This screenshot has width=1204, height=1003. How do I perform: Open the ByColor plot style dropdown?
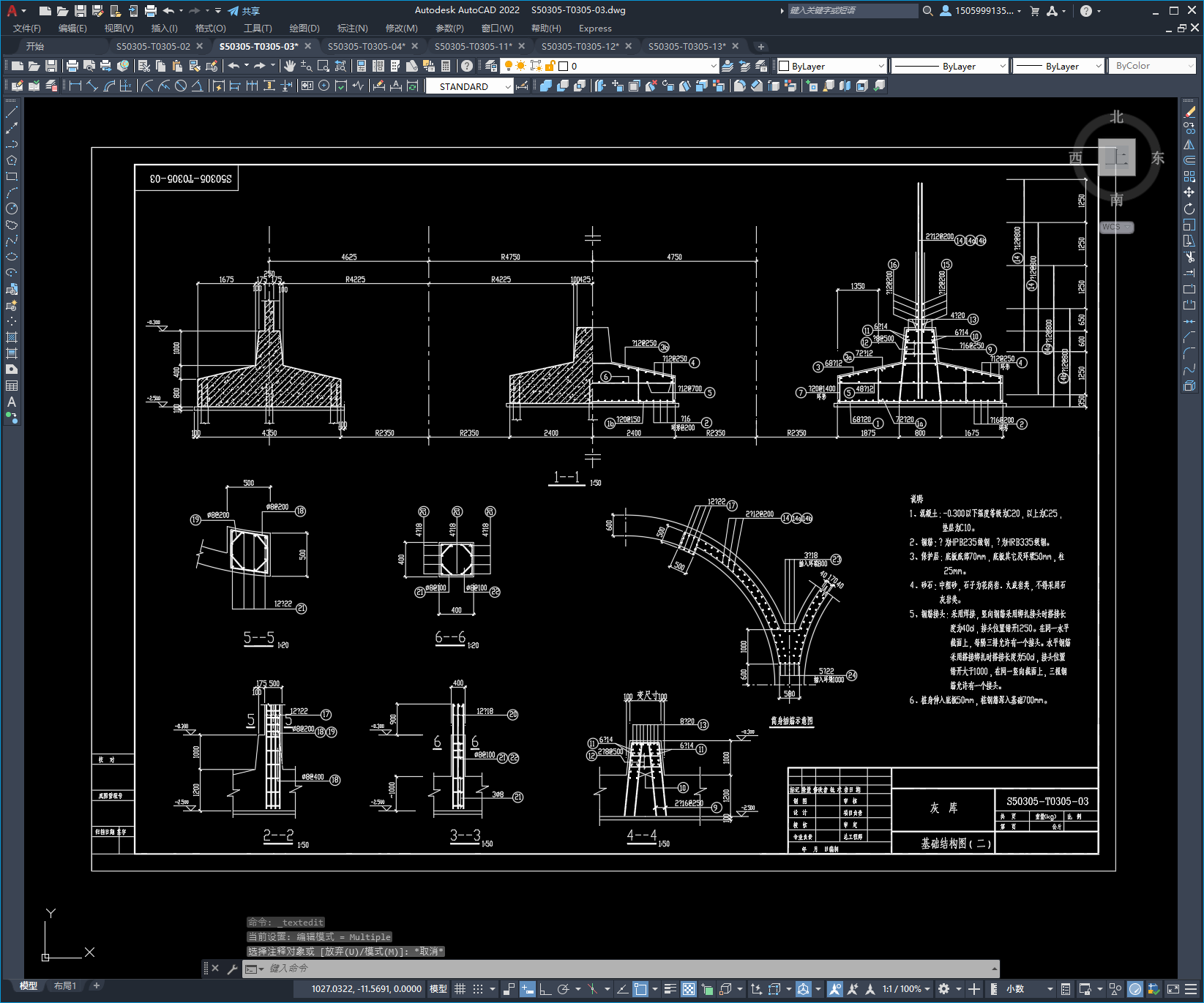1152,66
